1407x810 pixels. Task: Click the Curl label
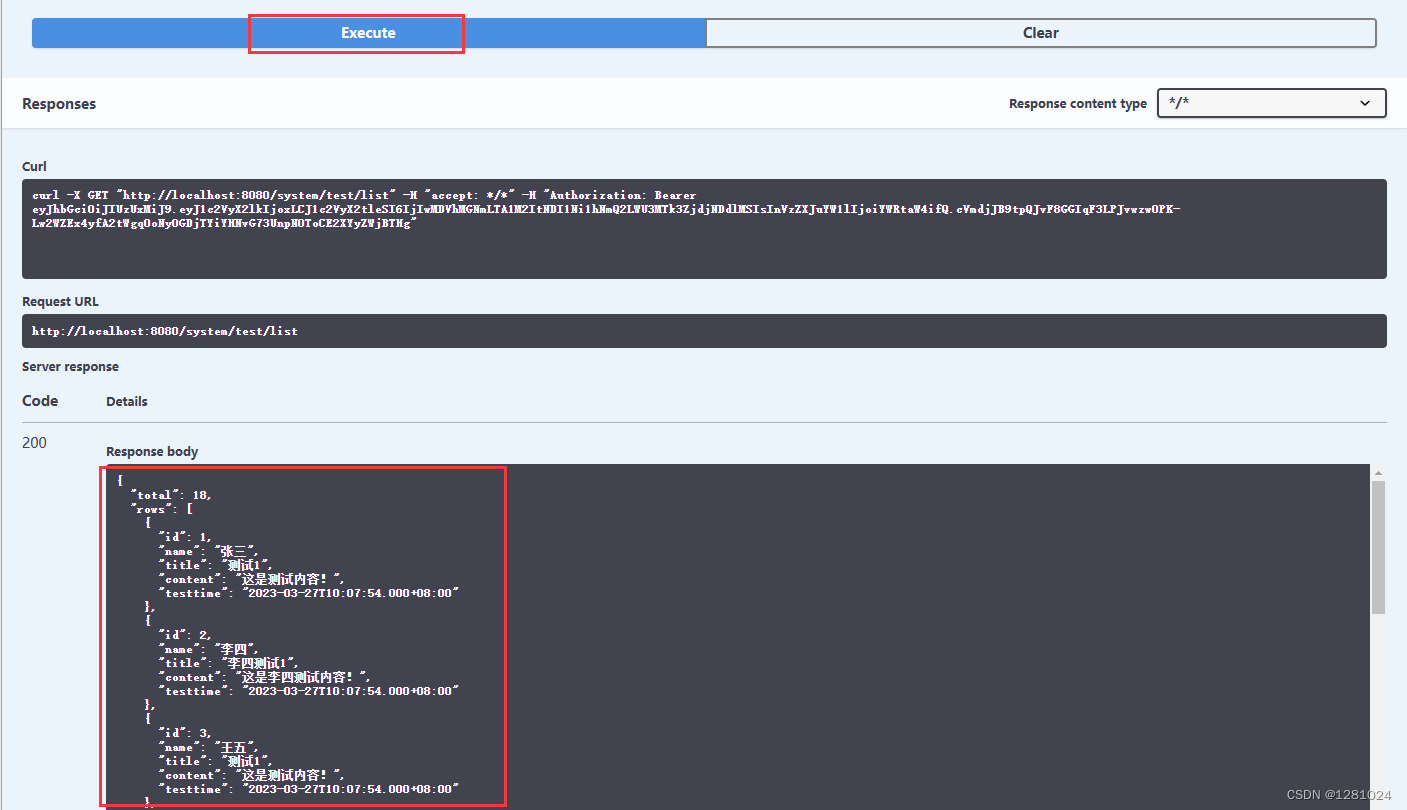tap(34, 167)
